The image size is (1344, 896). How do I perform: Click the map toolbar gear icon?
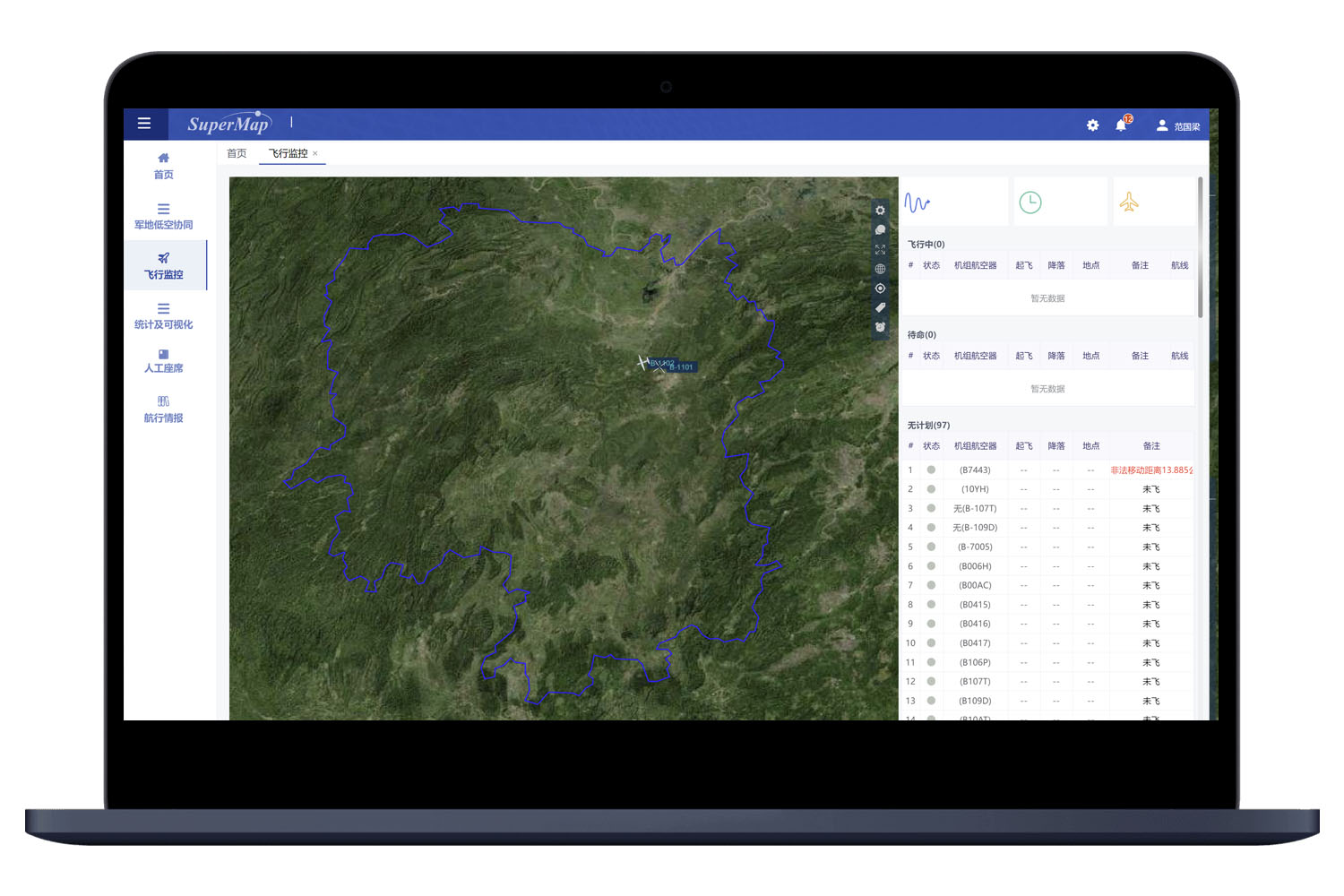coord(880,211)
